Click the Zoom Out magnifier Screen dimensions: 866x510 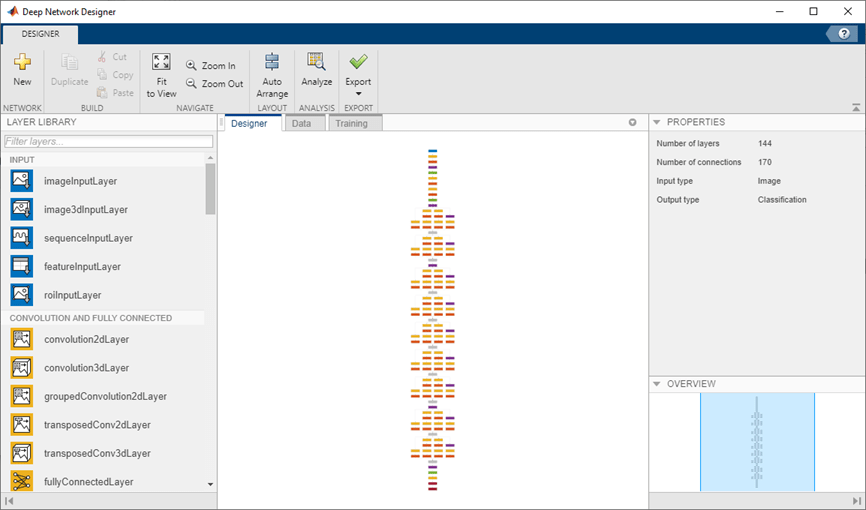[x=191, y=83]
